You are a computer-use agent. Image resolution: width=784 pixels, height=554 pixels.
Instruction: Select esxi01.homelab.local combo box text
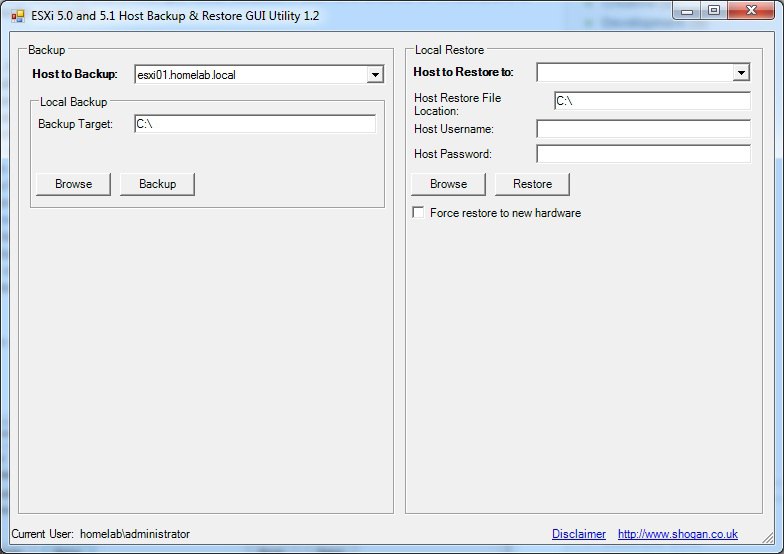click(186, 75)
